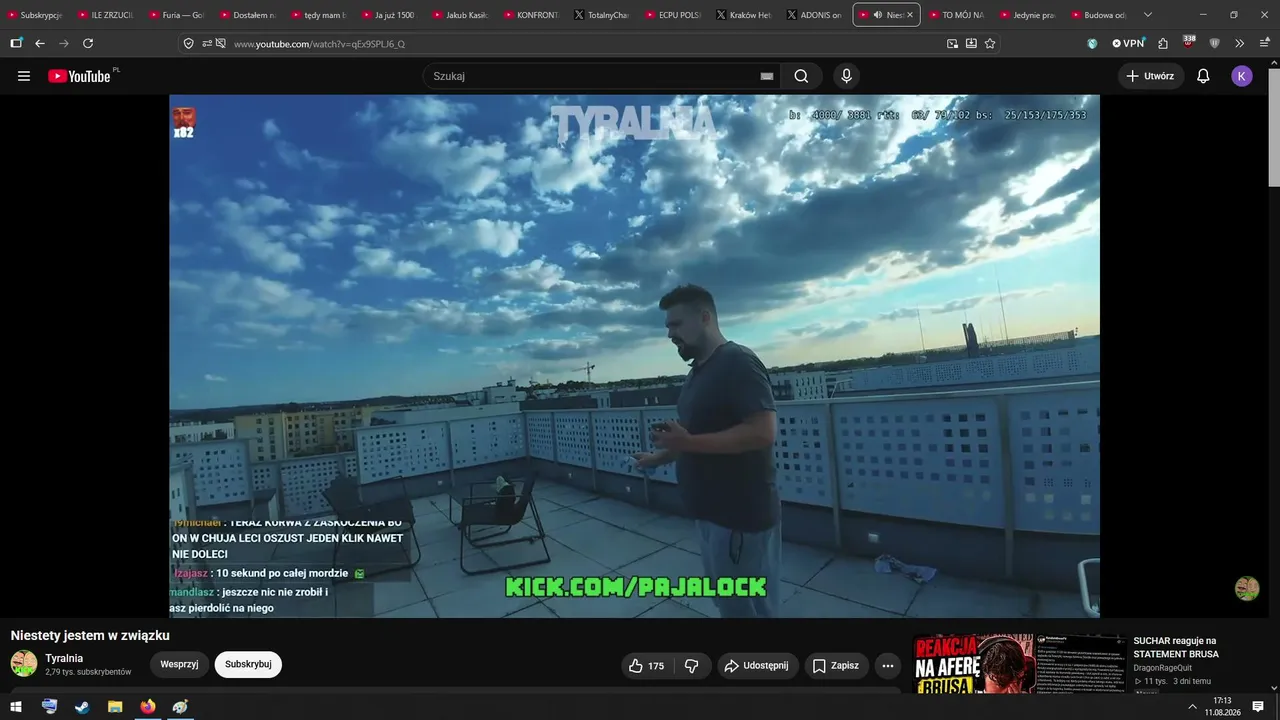Start voice search with the microphone
1280x720 pixels.
pyautogui.click(x=847, y=76)
